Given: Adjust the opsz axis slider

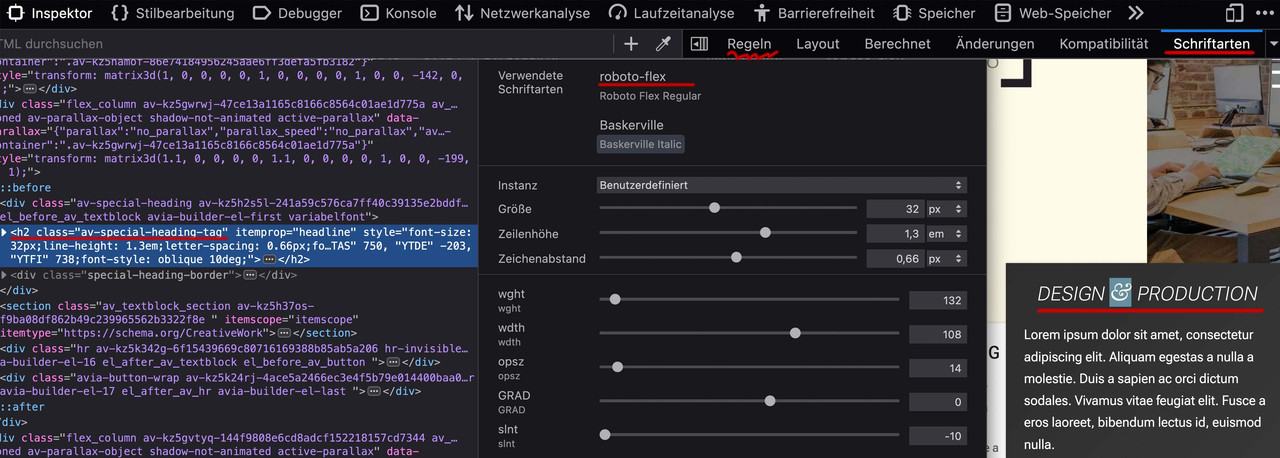Looking at the screenshot, I should pos(749,367).
